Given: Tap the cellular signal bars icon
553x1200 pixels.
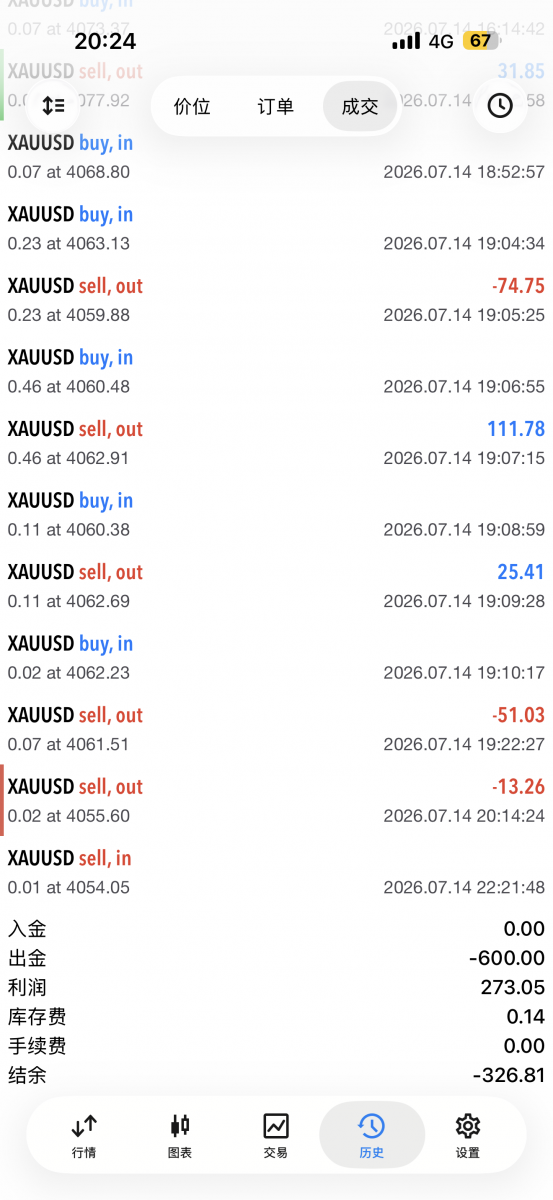Looking at the screenshot, I should tap(406, 41).
